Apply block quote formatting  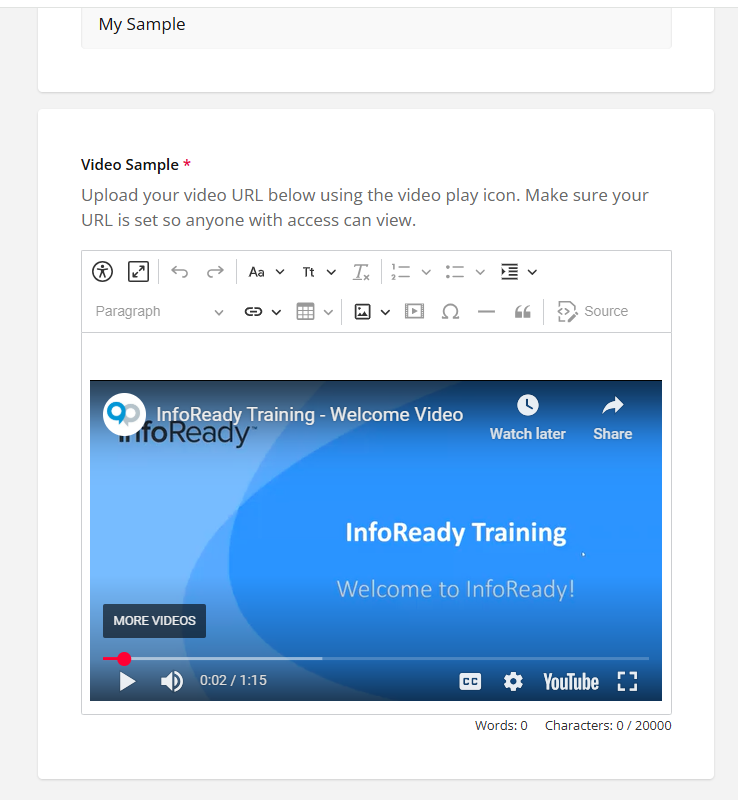click(x=523, y=311)
